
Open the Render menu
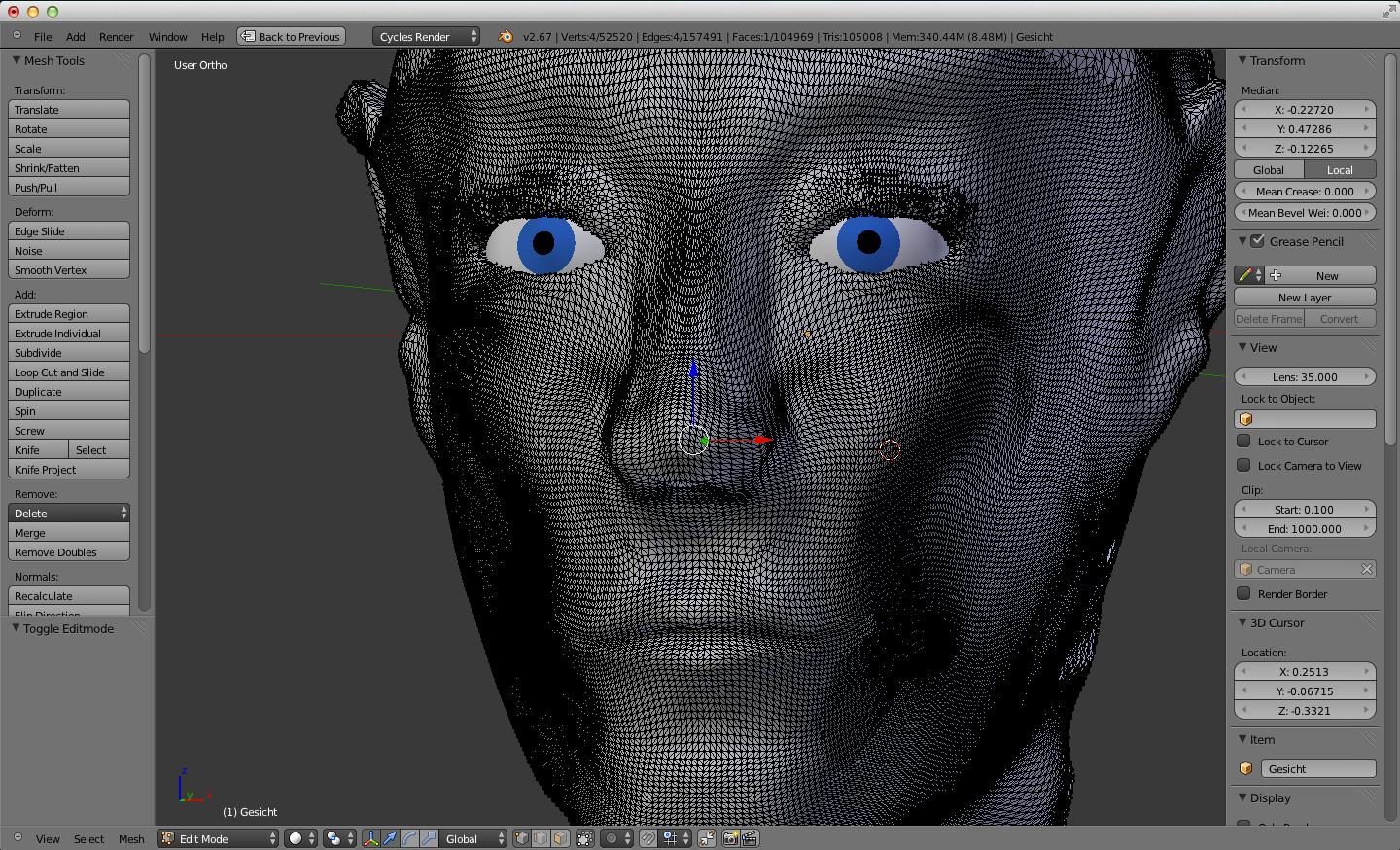116,37
